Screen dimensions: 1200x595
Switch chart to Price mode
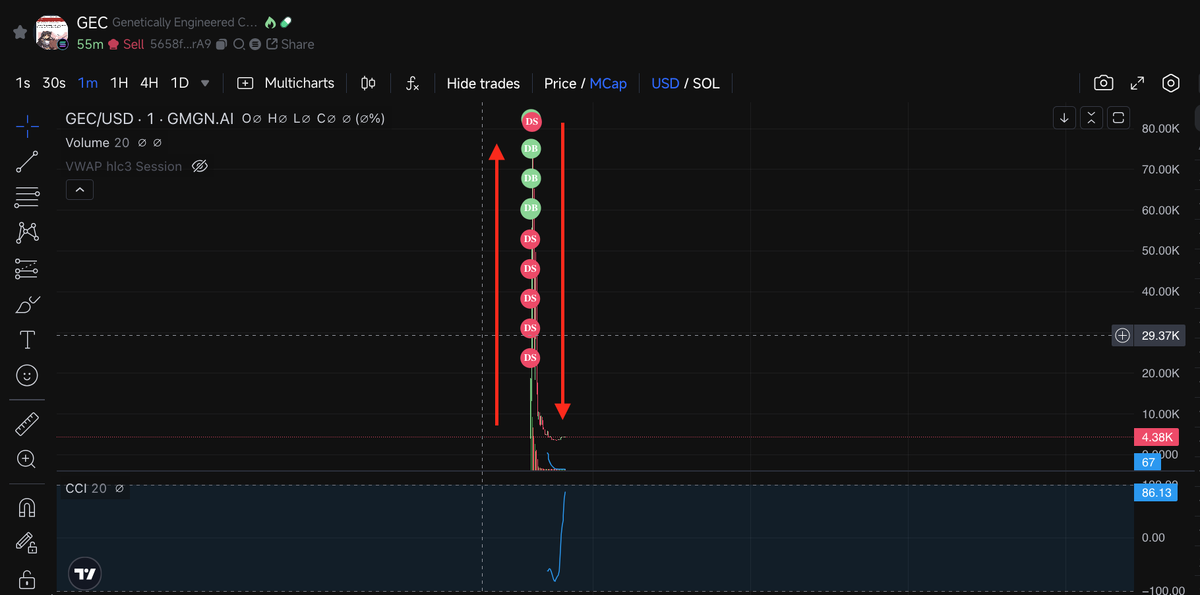click(560, 83)
